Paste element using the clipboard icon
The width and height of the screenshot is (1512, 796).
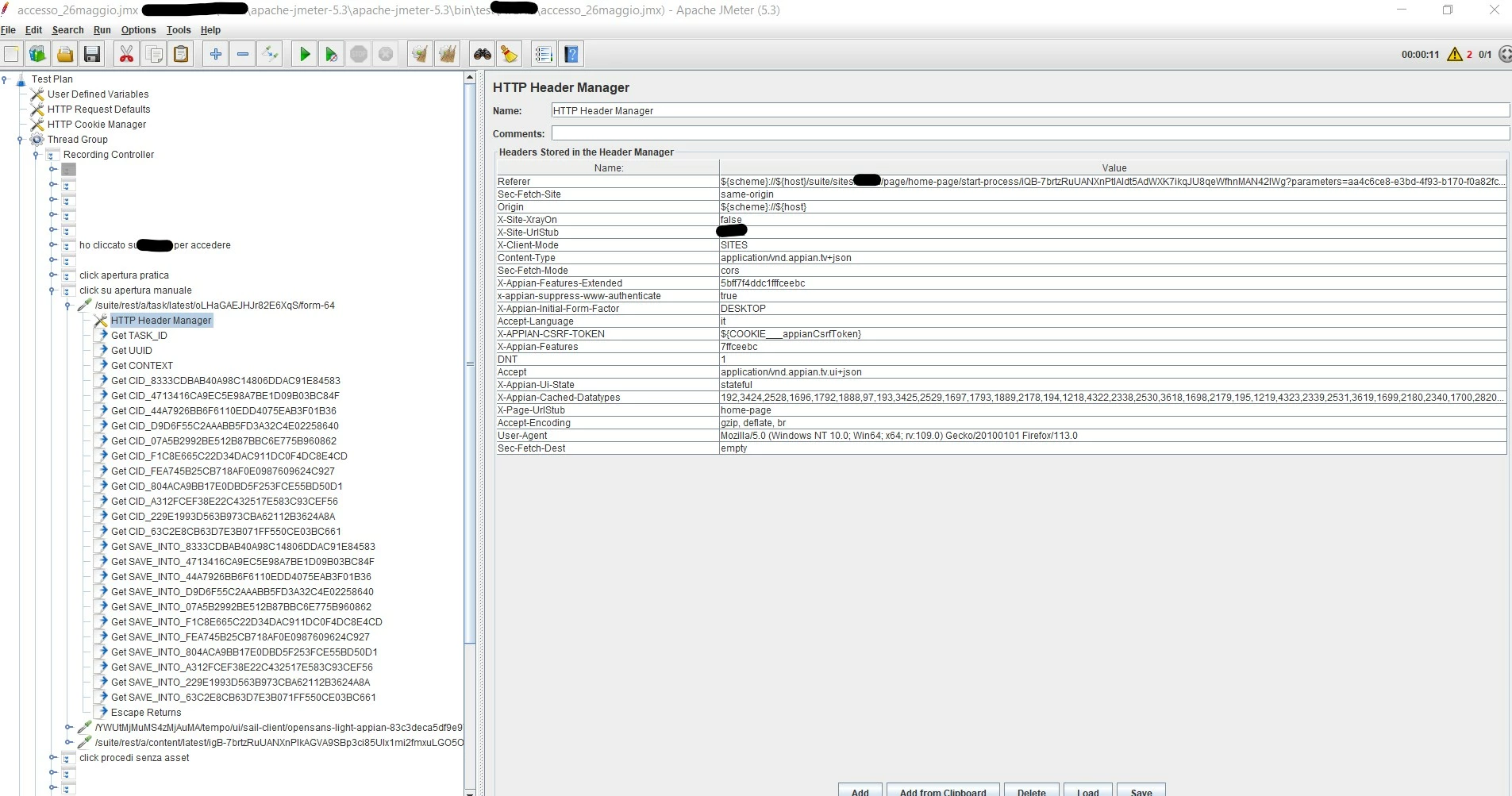[181, 54]
